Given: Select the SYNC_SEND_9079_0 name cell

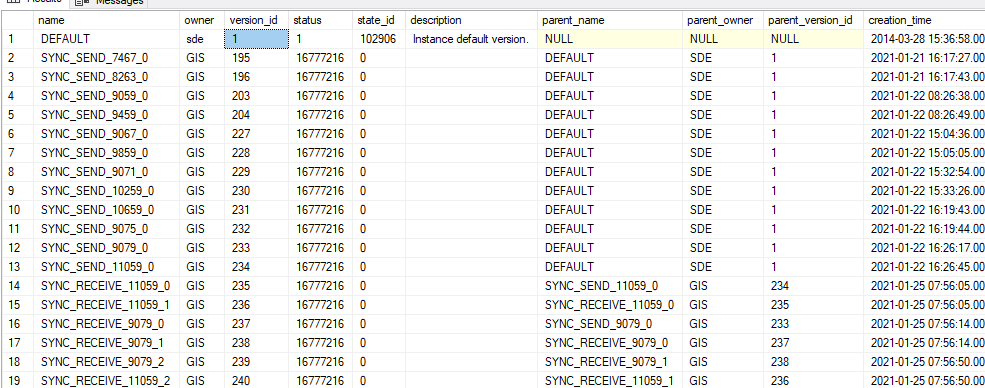Looking at the screenshot, I should pos(106,247).
